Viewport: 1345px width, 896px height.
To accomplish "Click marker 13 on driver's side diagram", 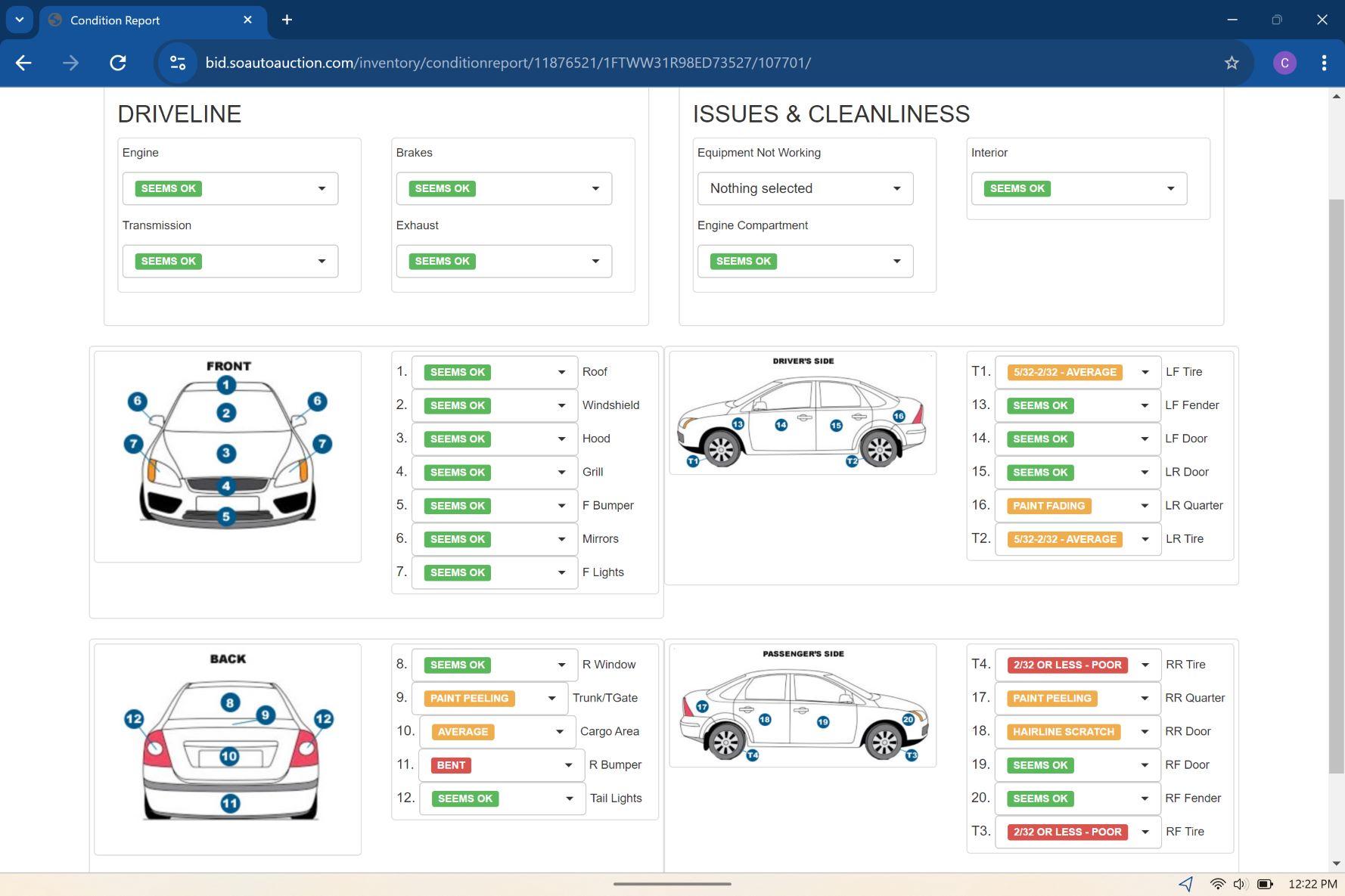I will pyautogui.click(x=738, y=424).
